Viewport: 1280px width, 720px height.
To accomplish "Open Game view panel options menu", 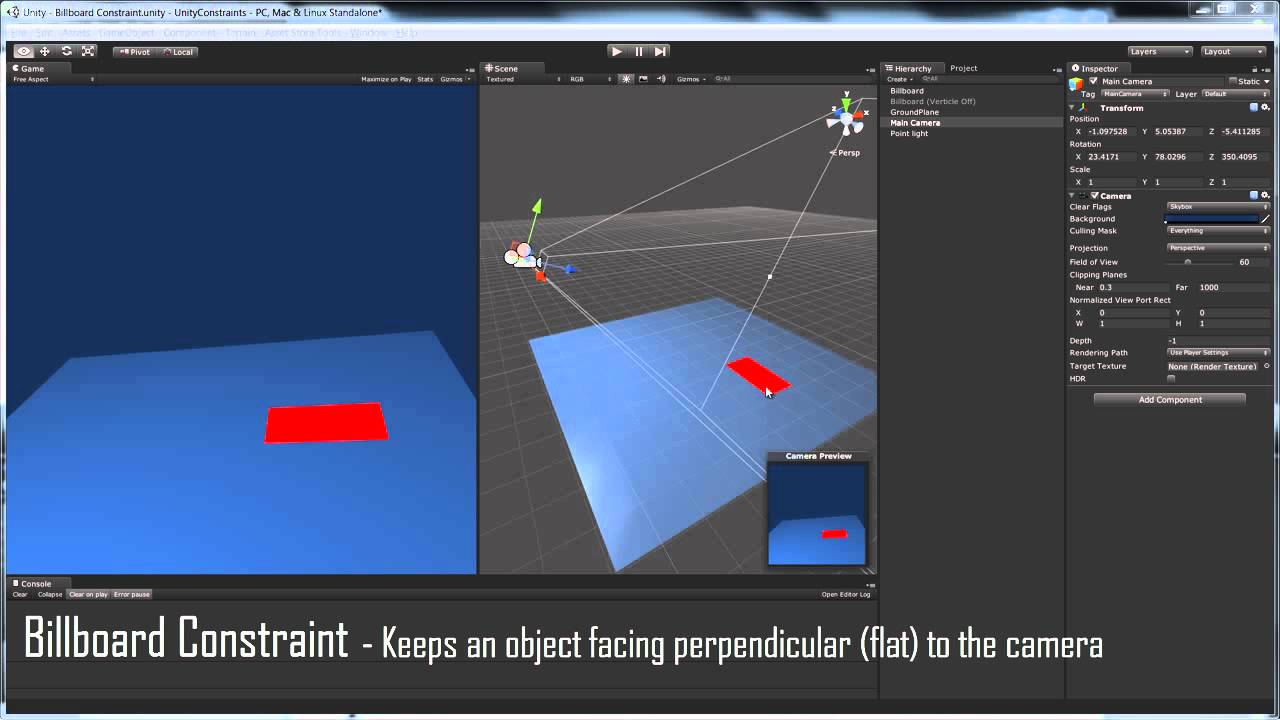I will (x=469, y=69).
